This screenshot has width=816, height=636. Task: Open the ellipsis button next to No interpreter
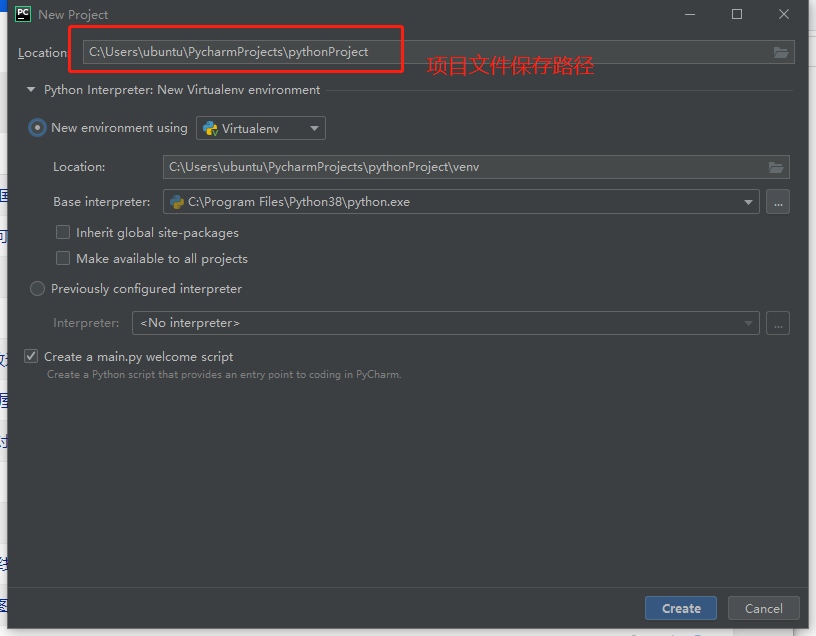click(x=778, y=323)
